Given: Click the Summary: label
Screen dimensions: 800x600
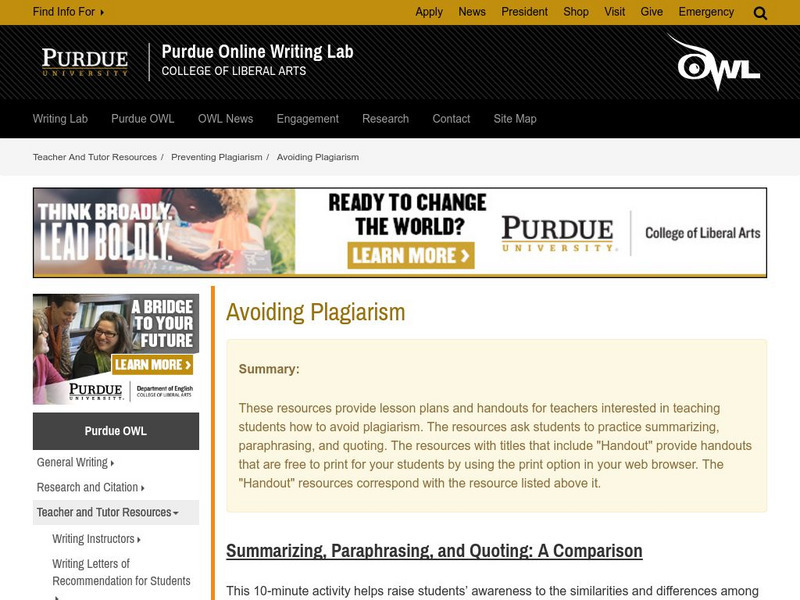Looking at the screenshot, I should (269, 369).
